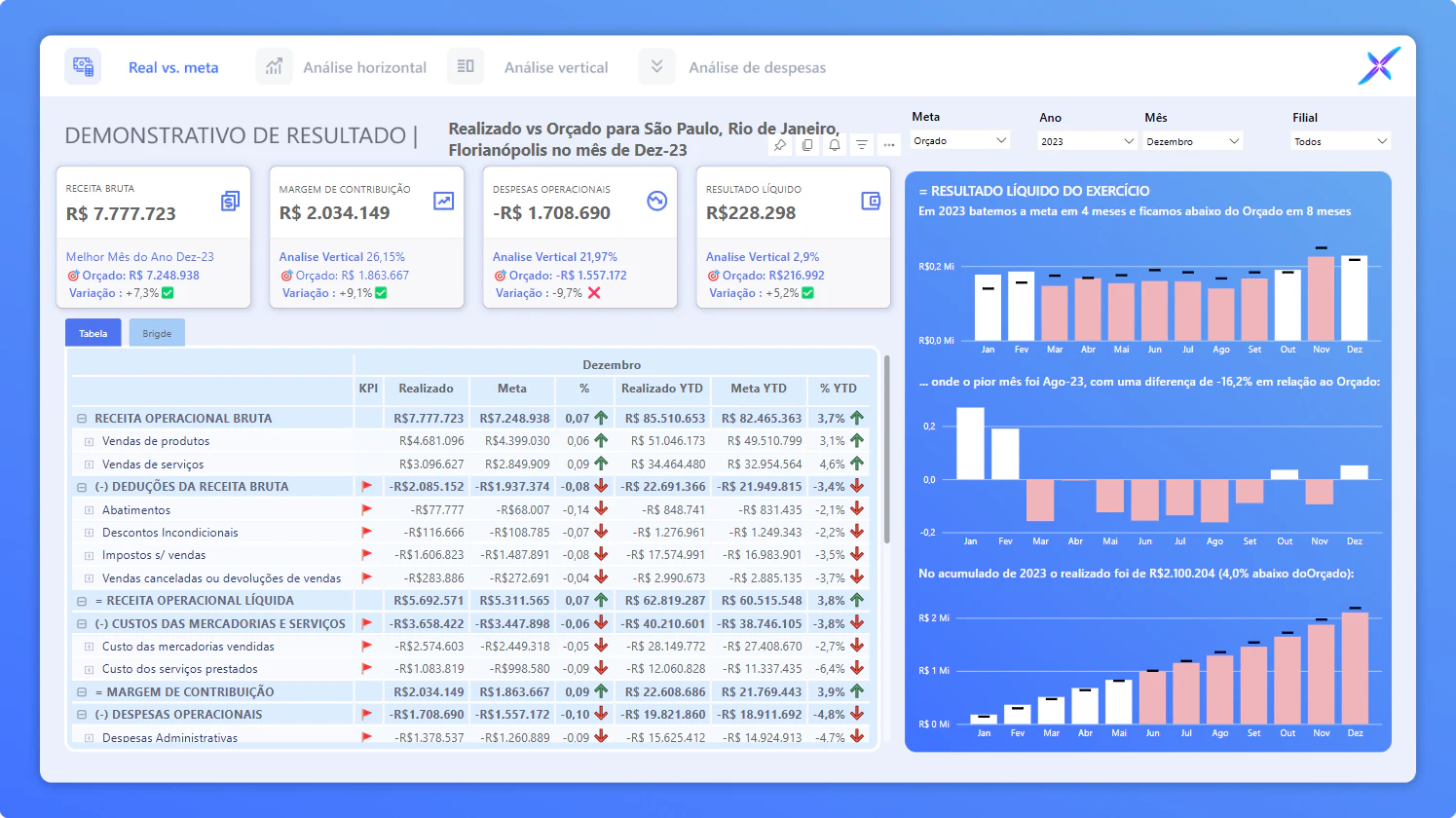Viewport: 1456px width, 818px height.
Task: Pin the visual using the pushpin icon
Action: point(780,145)
